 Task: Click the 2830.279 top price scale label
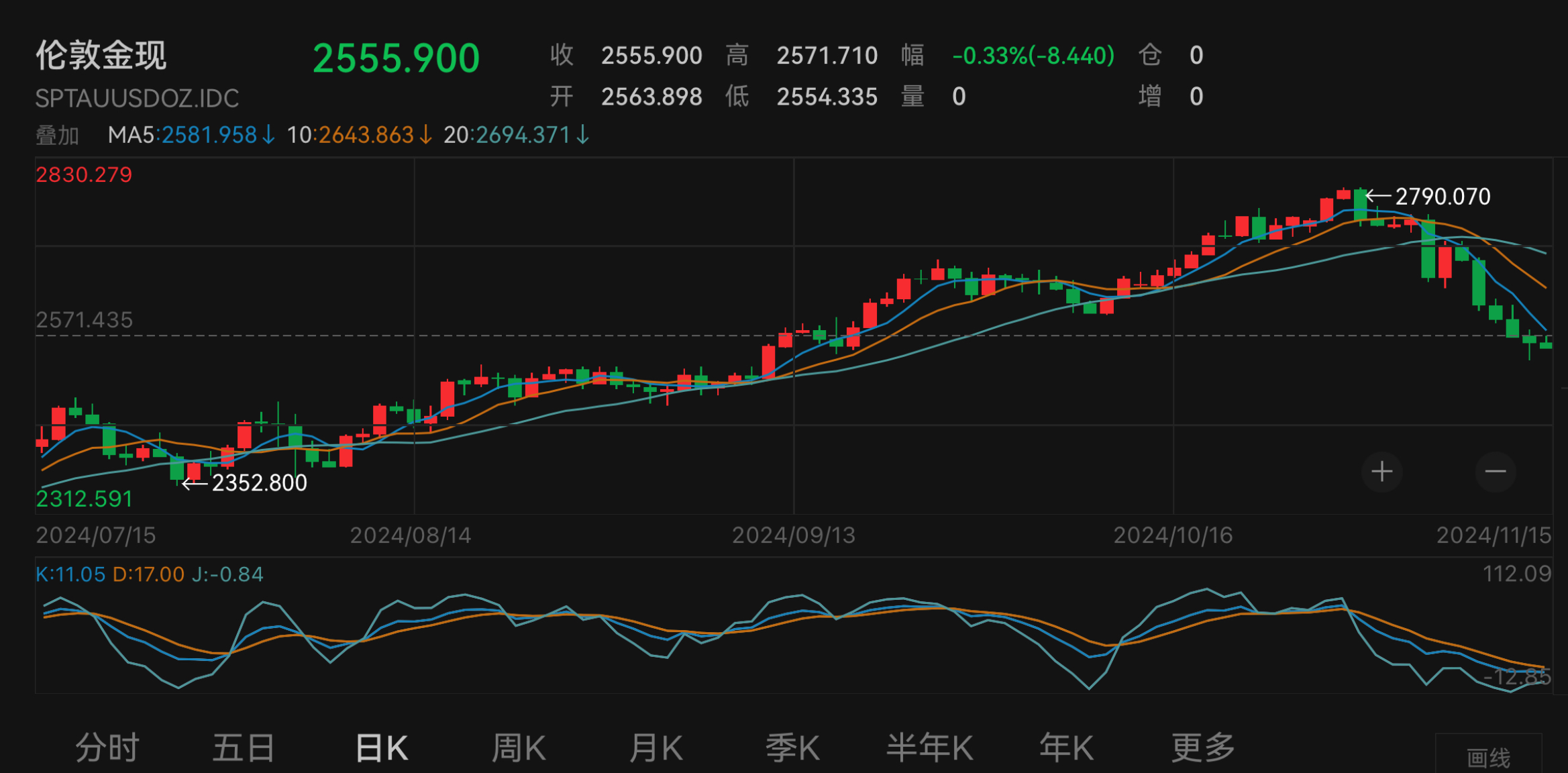point(84,175)
